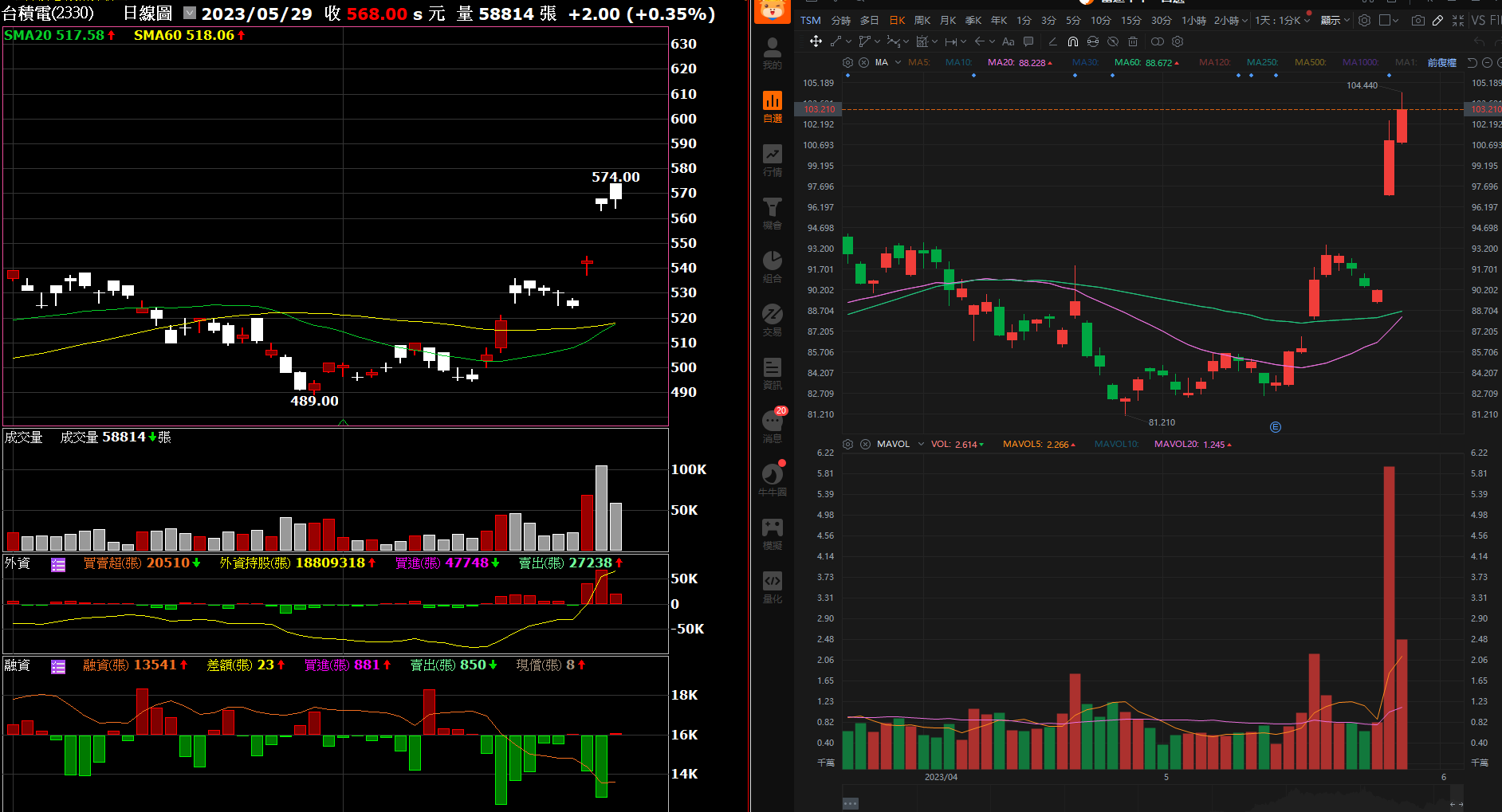Screen dimensions: 1502x812
Task: Select the 周K weekly candlestick tab
Action: tap(922, 20)
